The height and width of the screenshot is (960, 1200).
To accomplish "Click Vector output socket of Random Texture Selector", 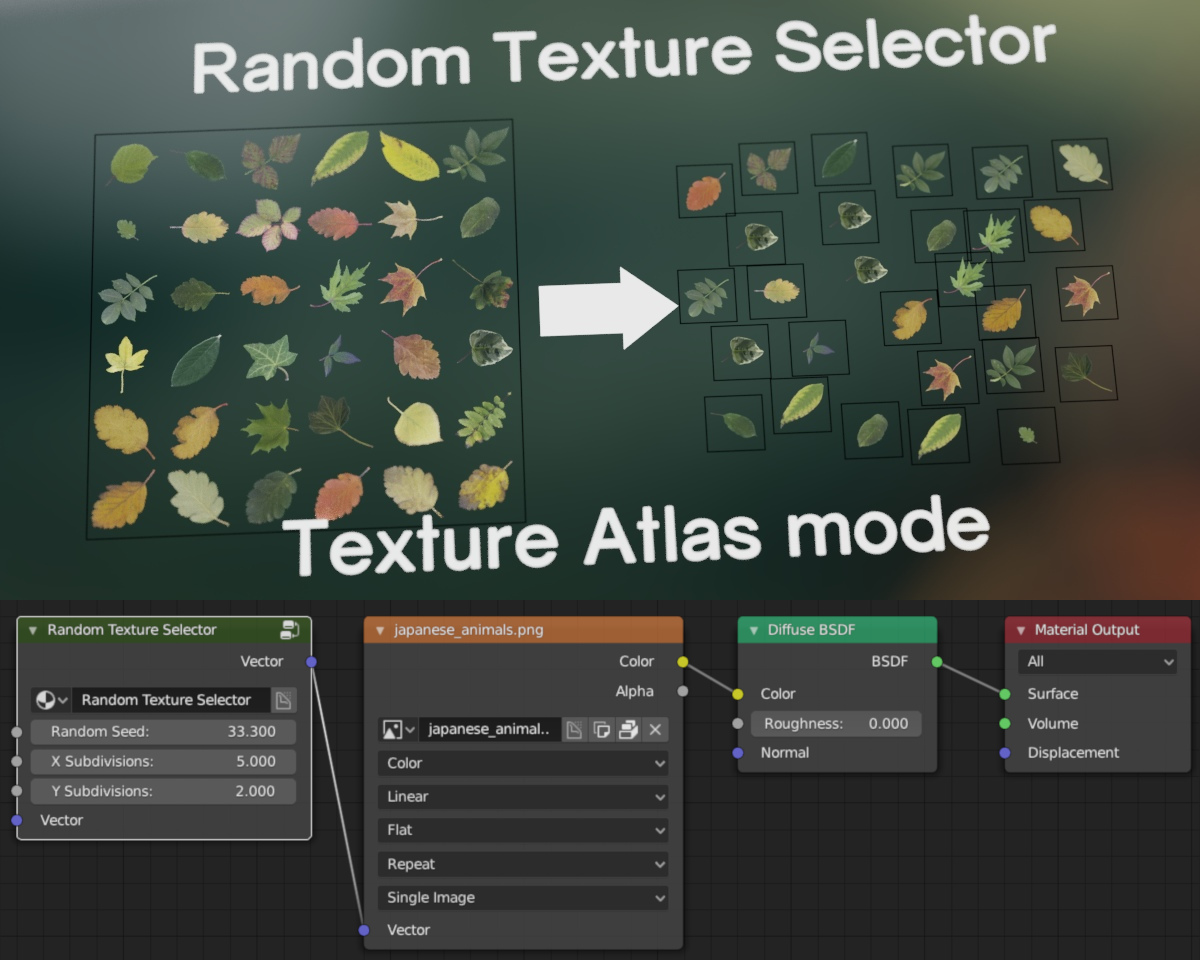I will coord(311,661).
